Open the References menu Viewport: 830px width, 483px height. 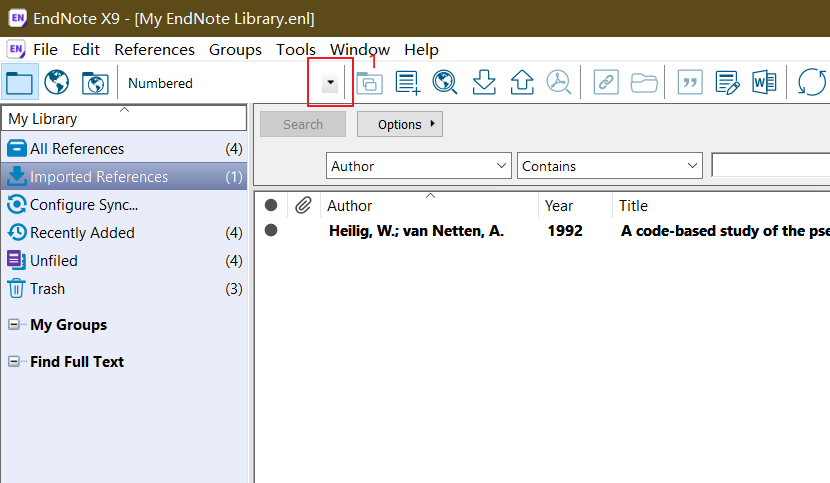pyautogui.click(x=155, y=50)
